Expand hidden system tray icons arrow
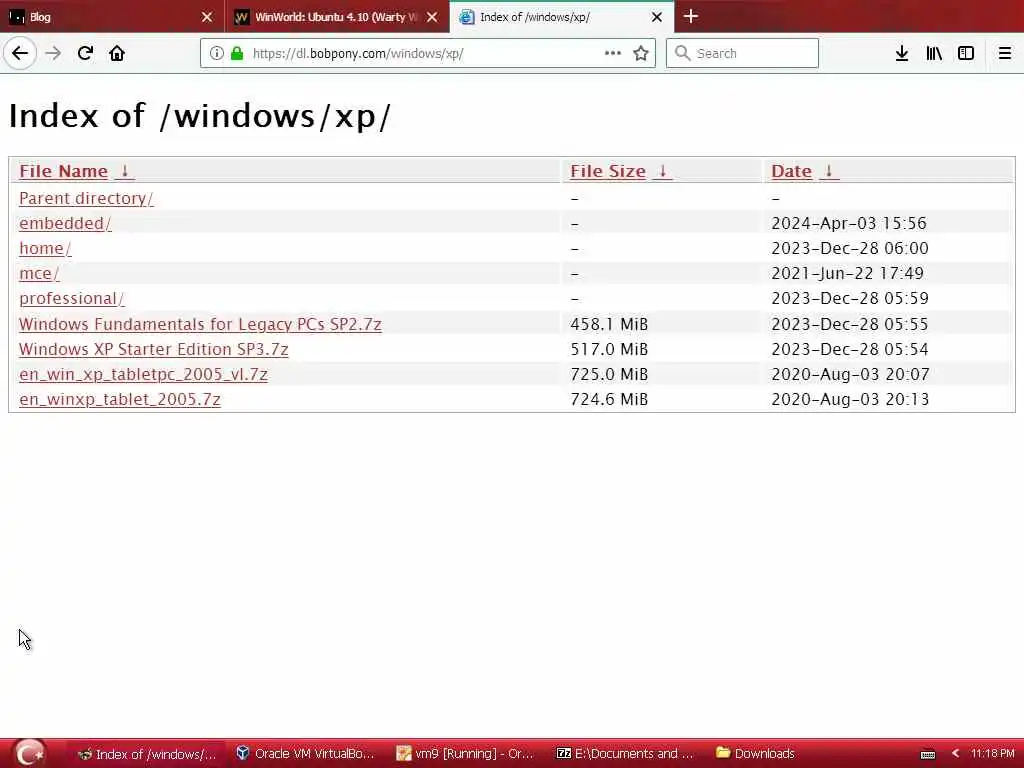The height and width of the screenshot is (768, 1024). click(955, 754)
